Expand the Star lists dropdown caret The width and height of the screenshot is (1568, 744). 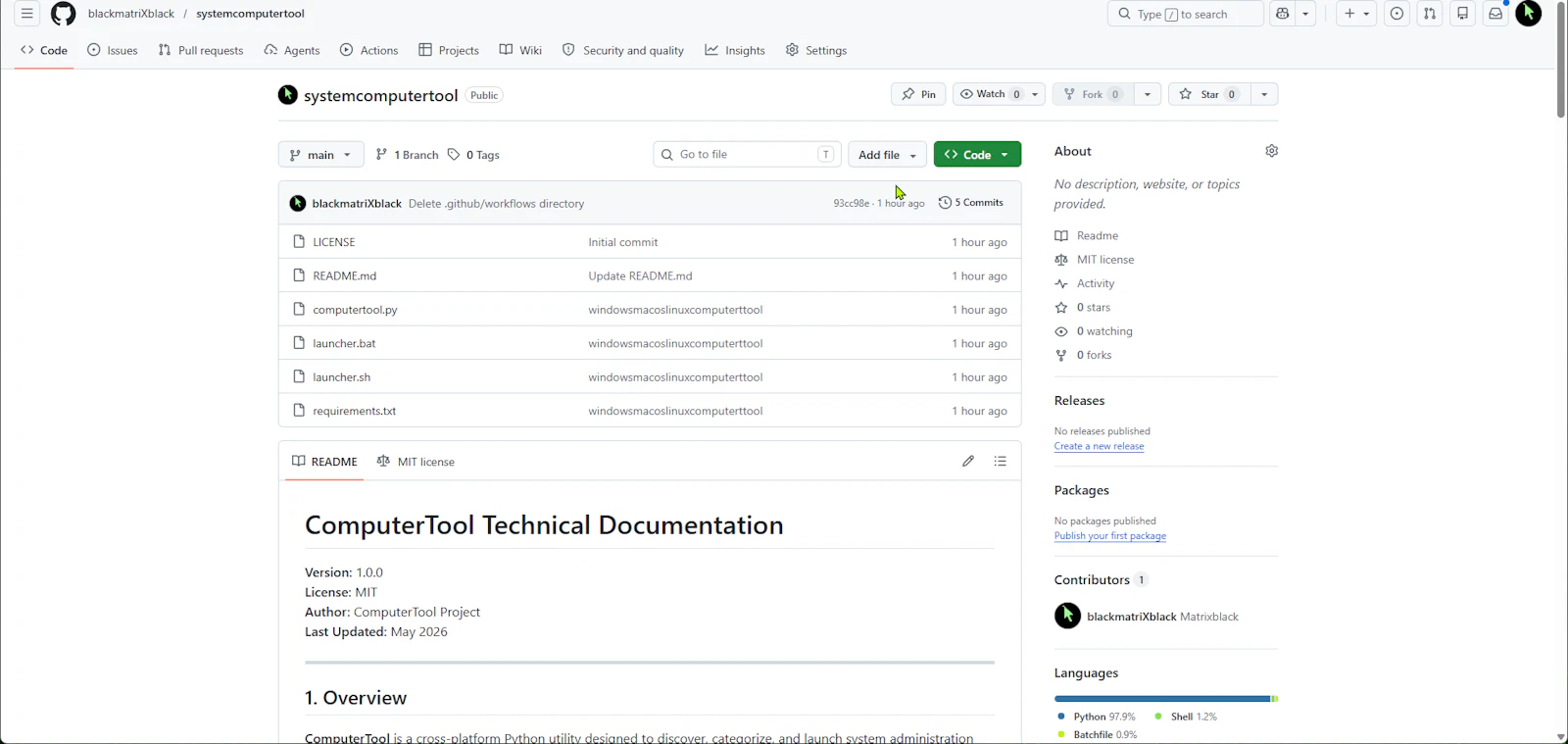pos(1264,94)
